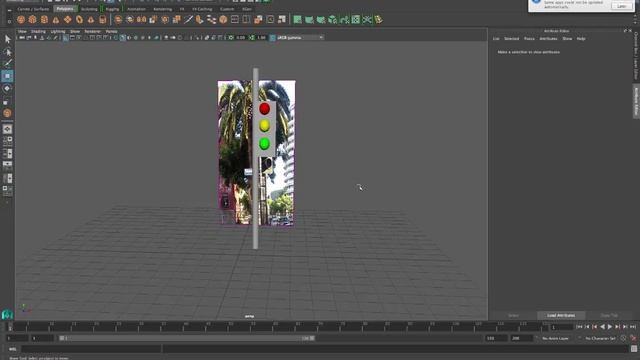The image size is (640, 360).
Task: Toggle film gate display in panel toolbar
Action: coord(72,38)
